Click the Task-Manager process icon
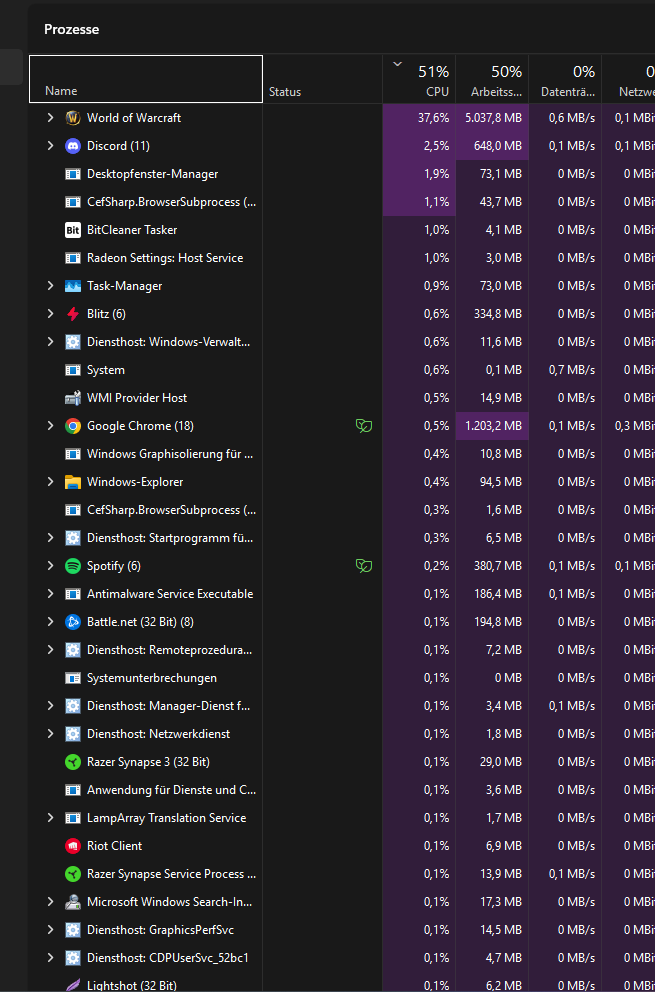 (x=73, y=286)
